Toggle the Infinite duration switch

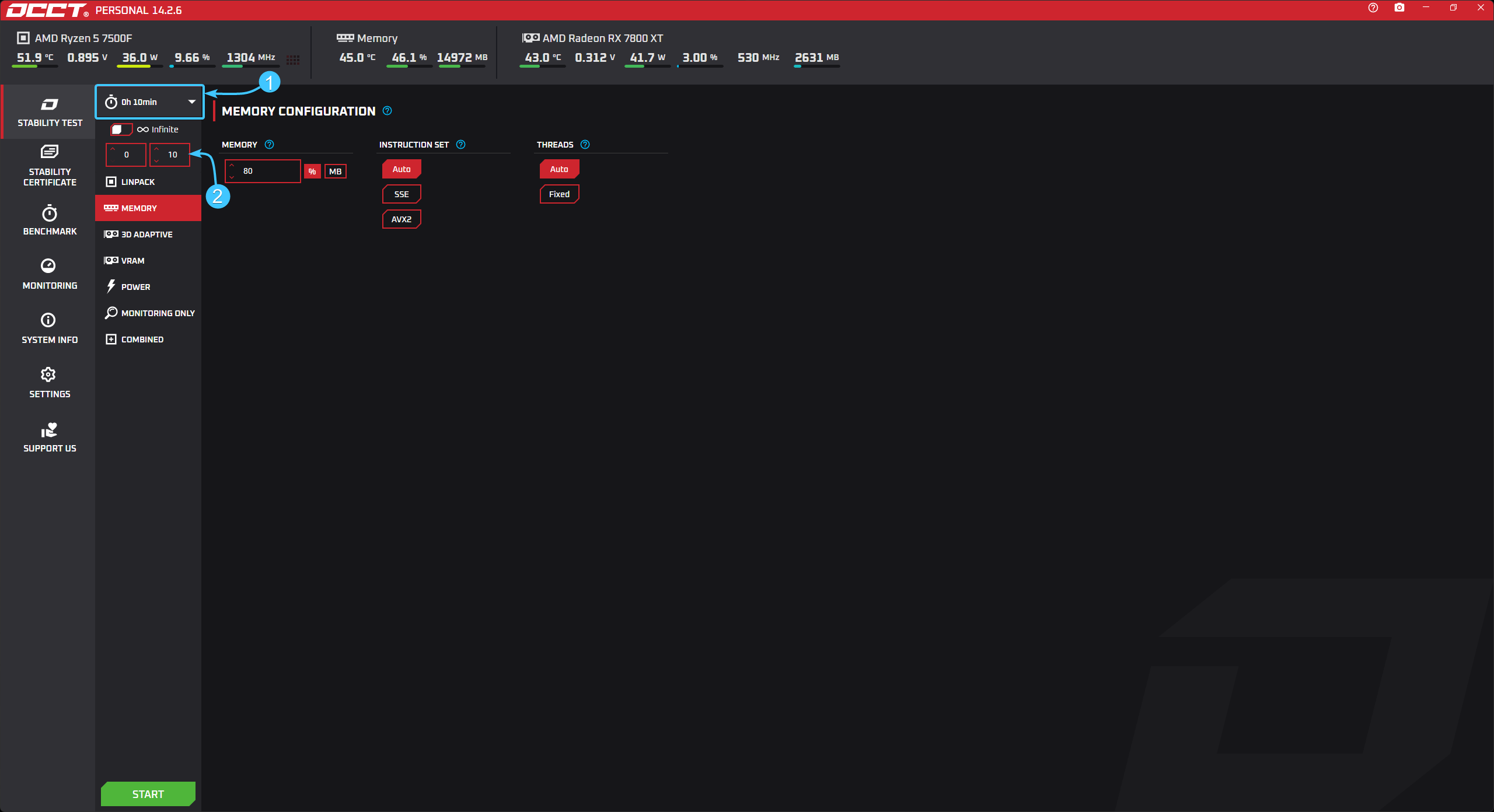121,129
